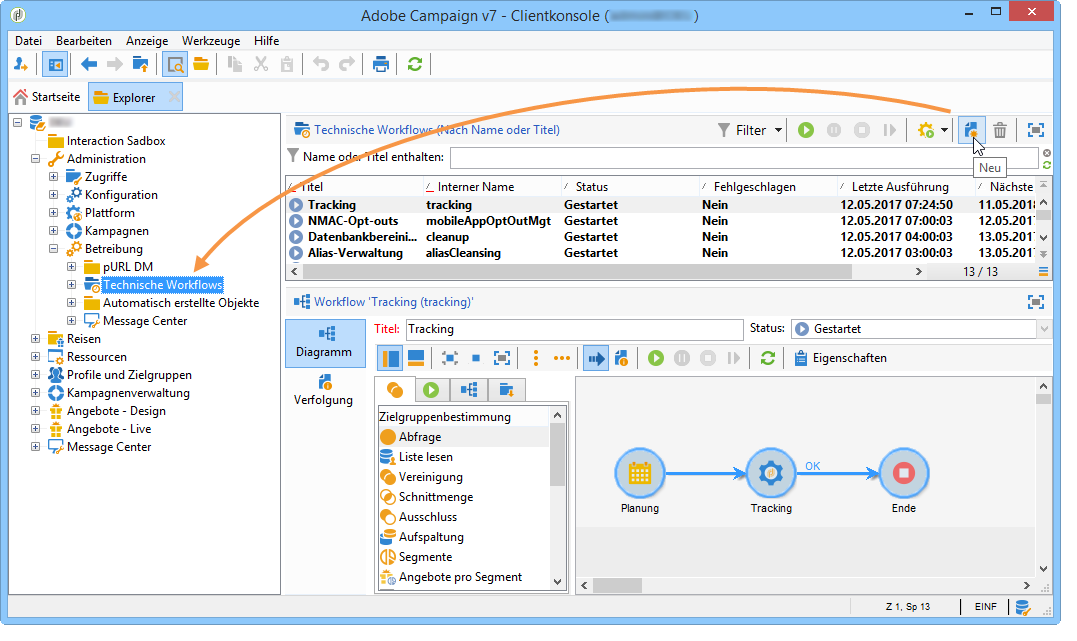Click the Name oder Titel filter field

pos(744,157)
